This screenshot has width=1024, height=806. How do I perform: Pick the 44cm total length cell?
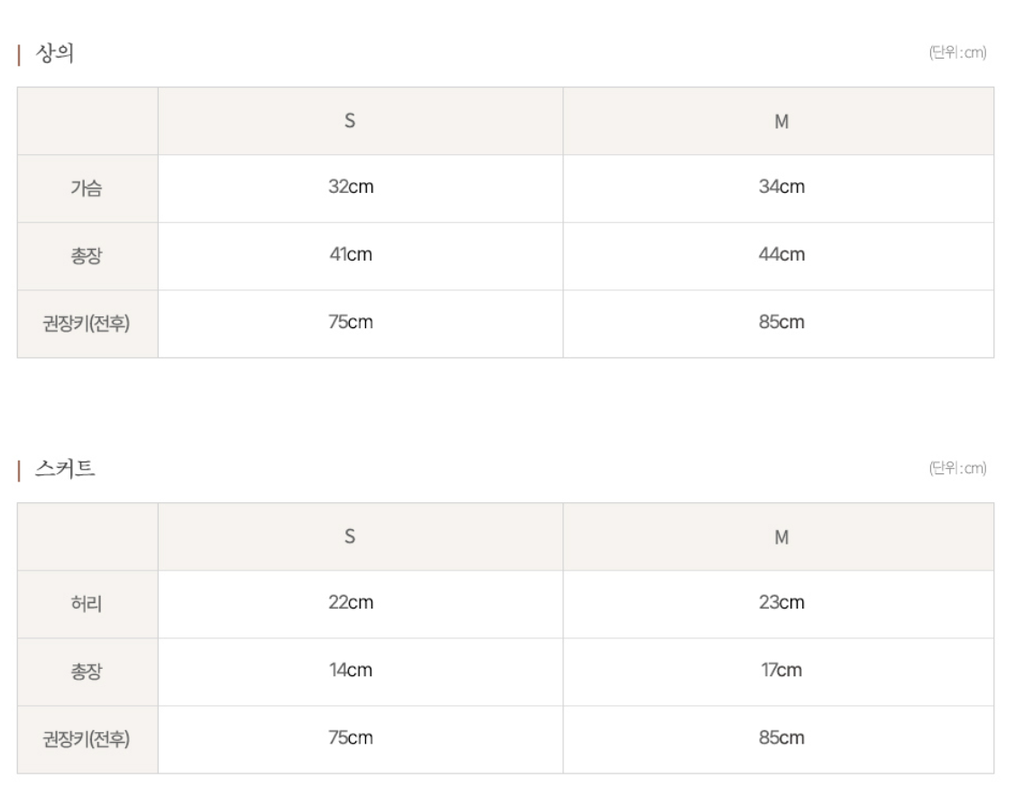781,254
